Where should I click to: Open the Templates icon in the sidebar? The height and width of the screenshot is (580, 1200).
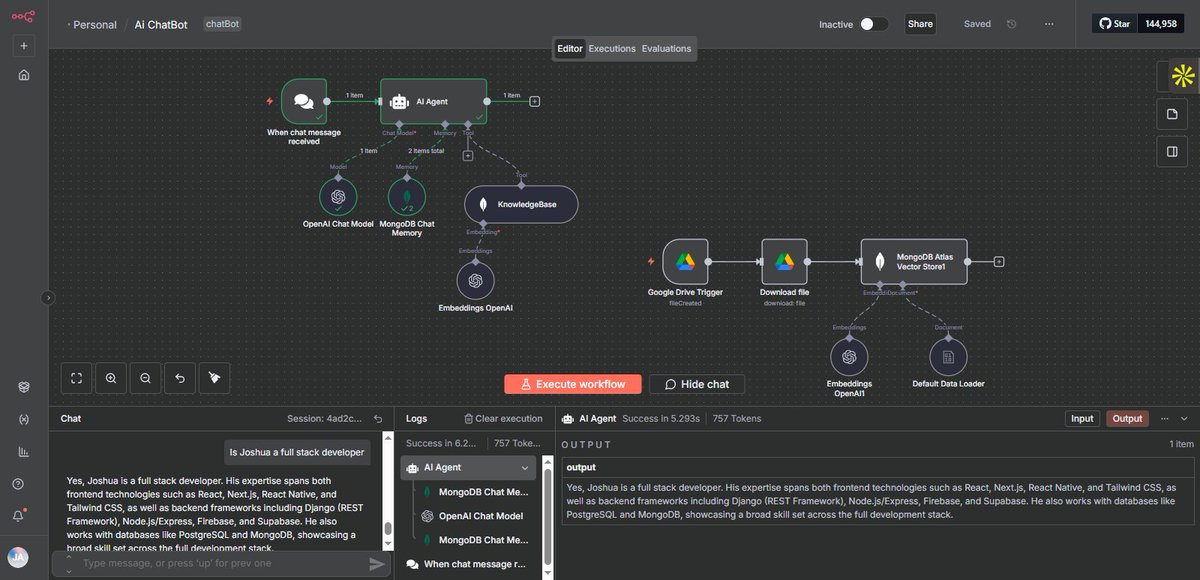(x=23, y=388)
